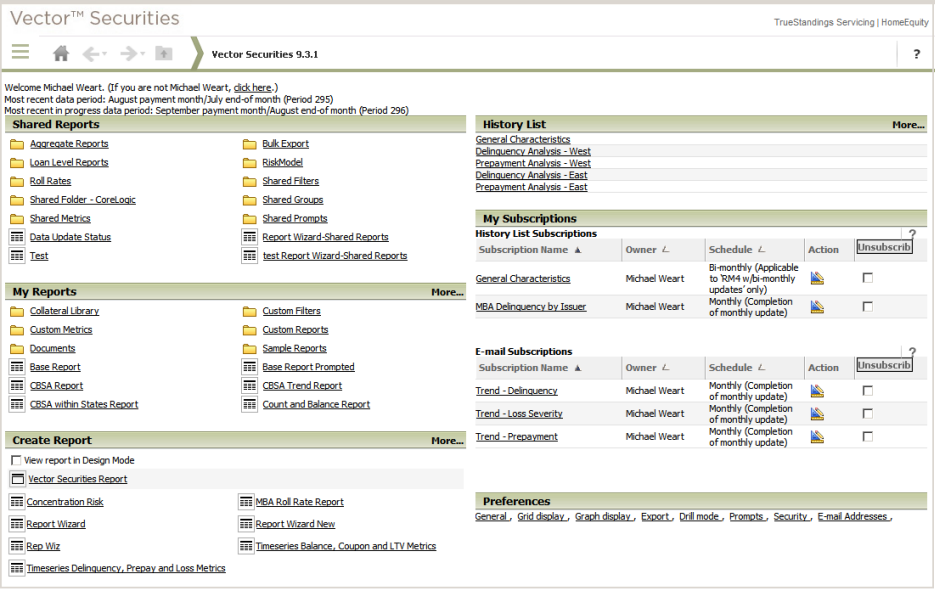The height and width of the screenshot is (589, 935).
Task: Open the Concentration Risk report icon
Action: [17, 502]
